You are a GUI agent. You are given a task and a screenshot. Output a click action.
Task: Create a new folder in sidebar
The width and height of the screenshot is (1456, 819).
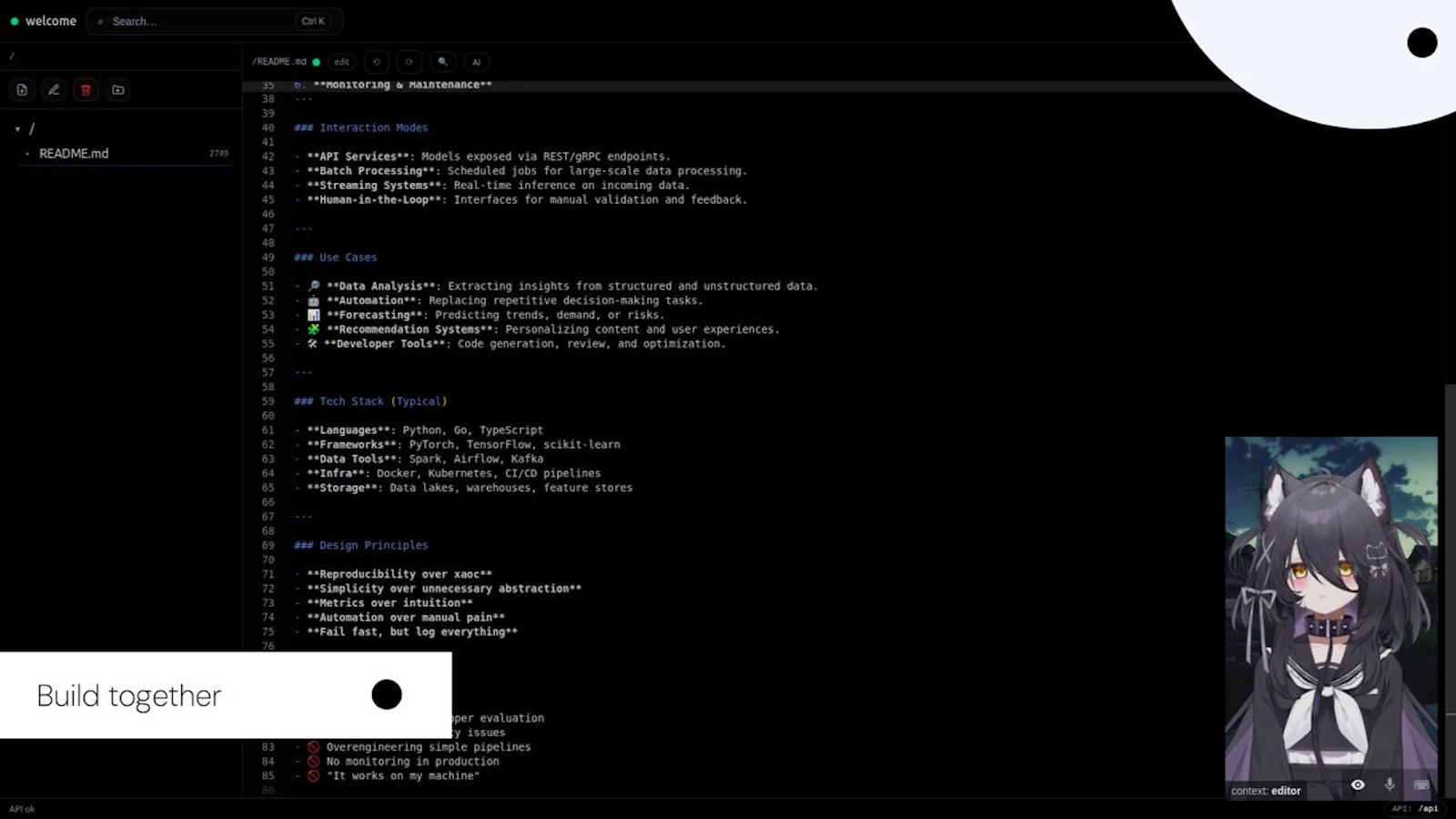tap(118, 90)
